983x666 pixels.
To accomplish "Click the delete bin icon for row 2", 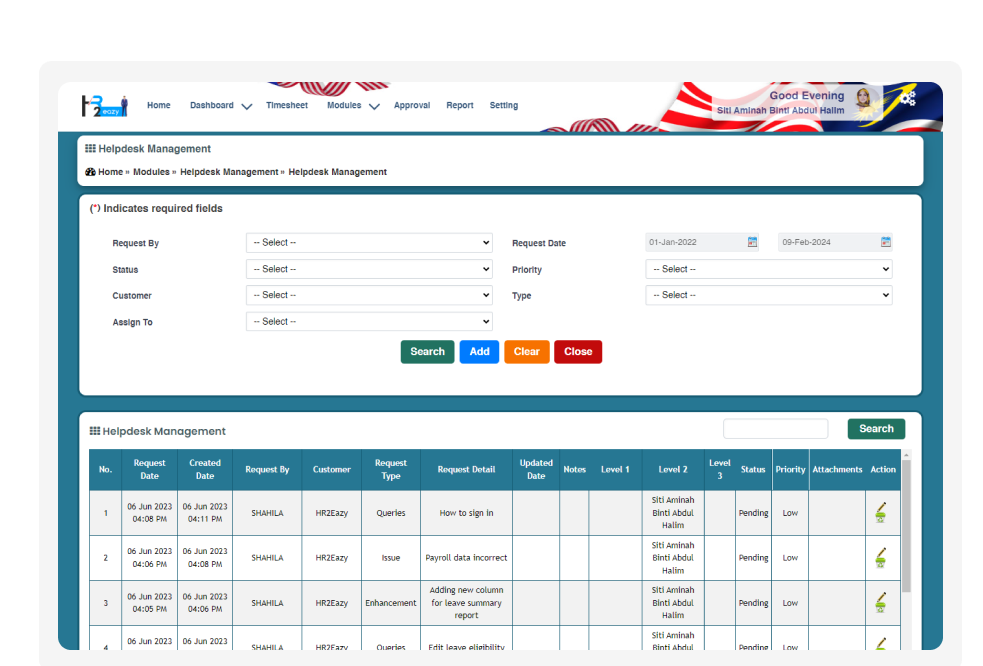I will (880, 564).
